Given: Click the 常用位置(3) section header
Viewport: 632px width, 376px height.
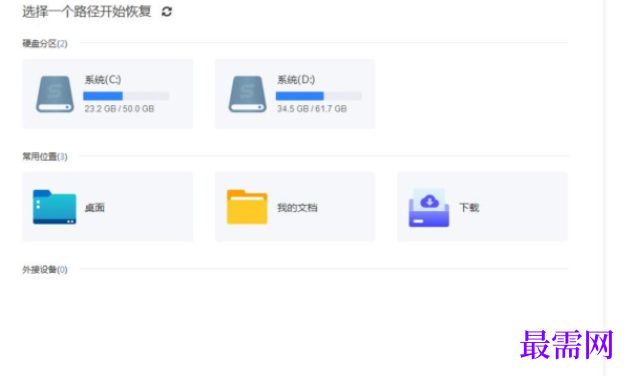Looking at the screenshot, I should pyautogui.click(x=45, y=156).
